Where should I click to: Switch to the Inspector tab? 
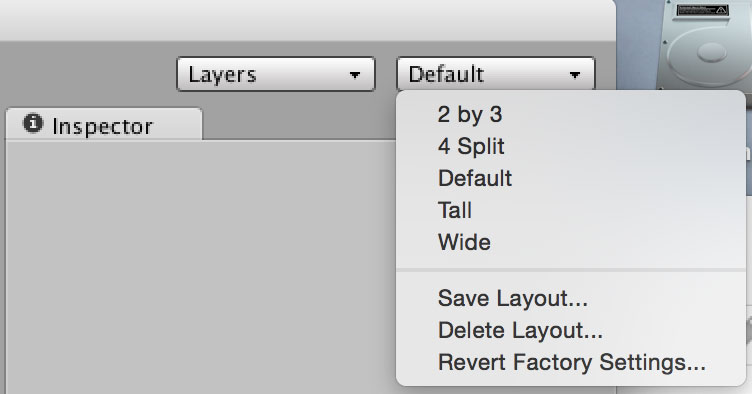[x=104, y=125]
